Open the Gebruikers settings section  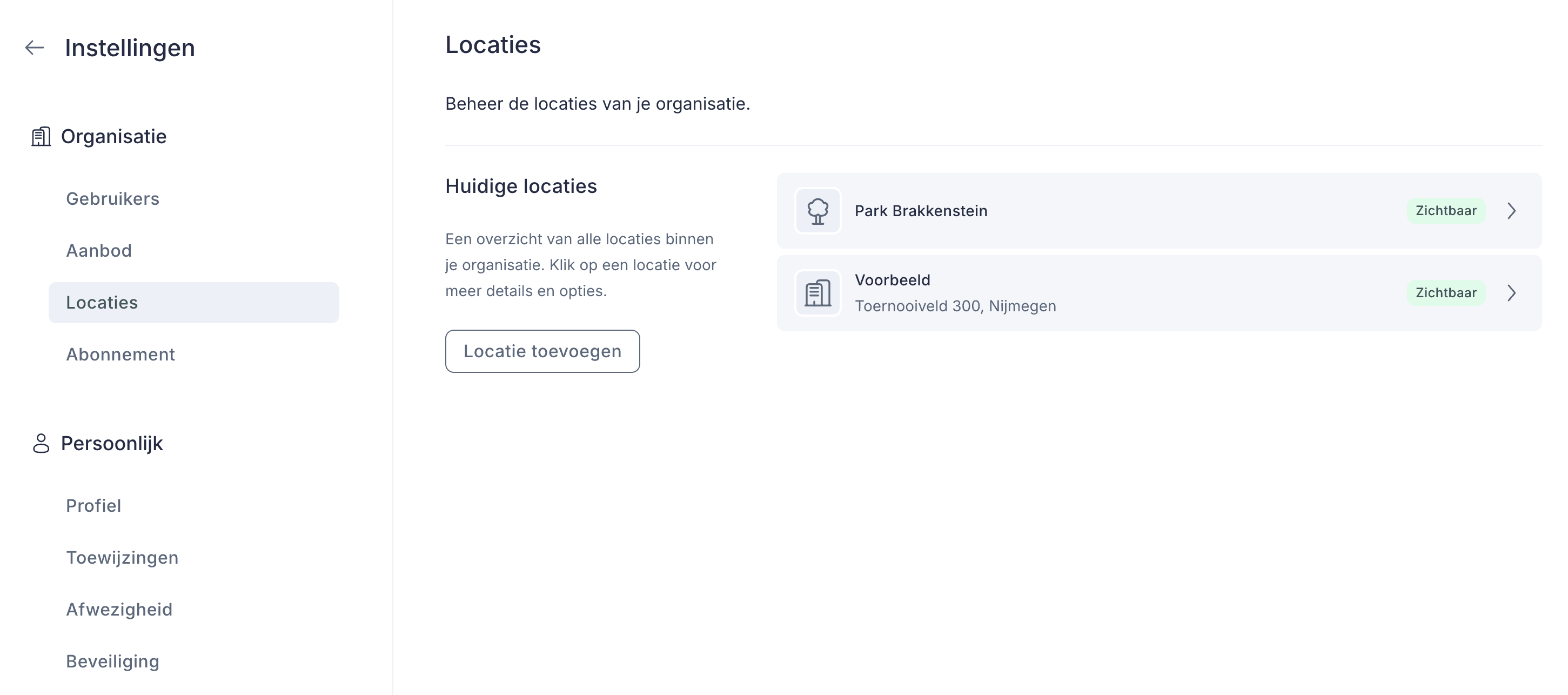click(x=112, y=198)
